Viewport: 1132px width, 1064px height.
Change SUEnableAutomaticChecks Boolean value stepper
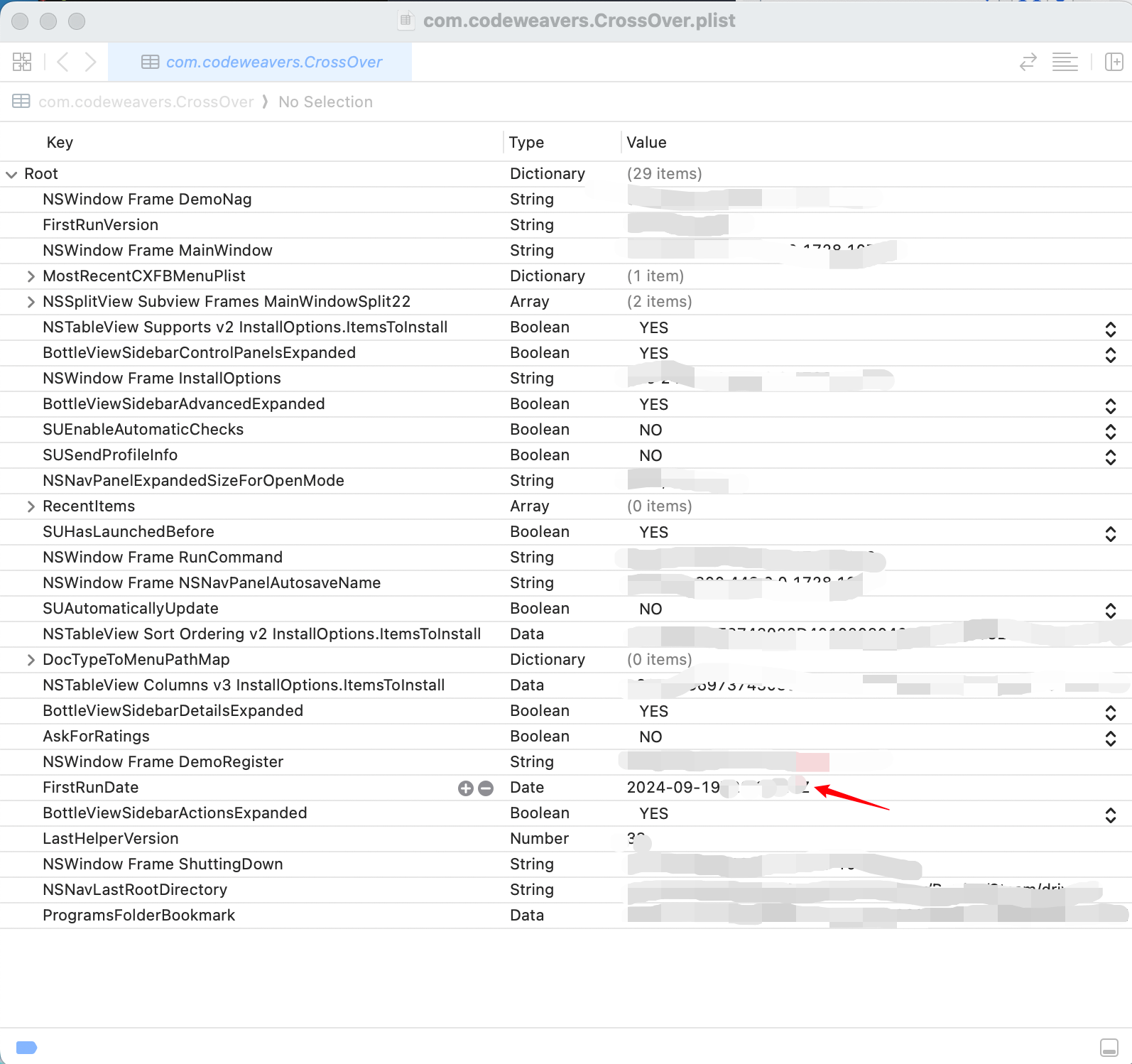point(1110,430)
